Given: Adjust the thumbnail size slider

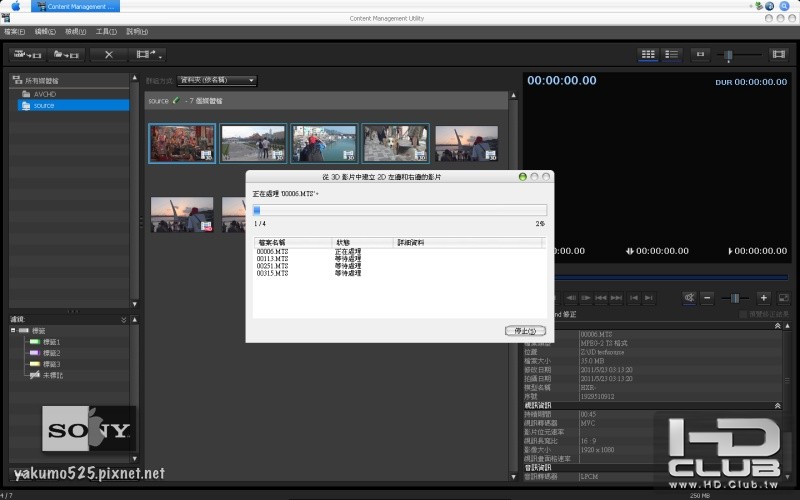Looking at the screenshot, I should (729, 54).
